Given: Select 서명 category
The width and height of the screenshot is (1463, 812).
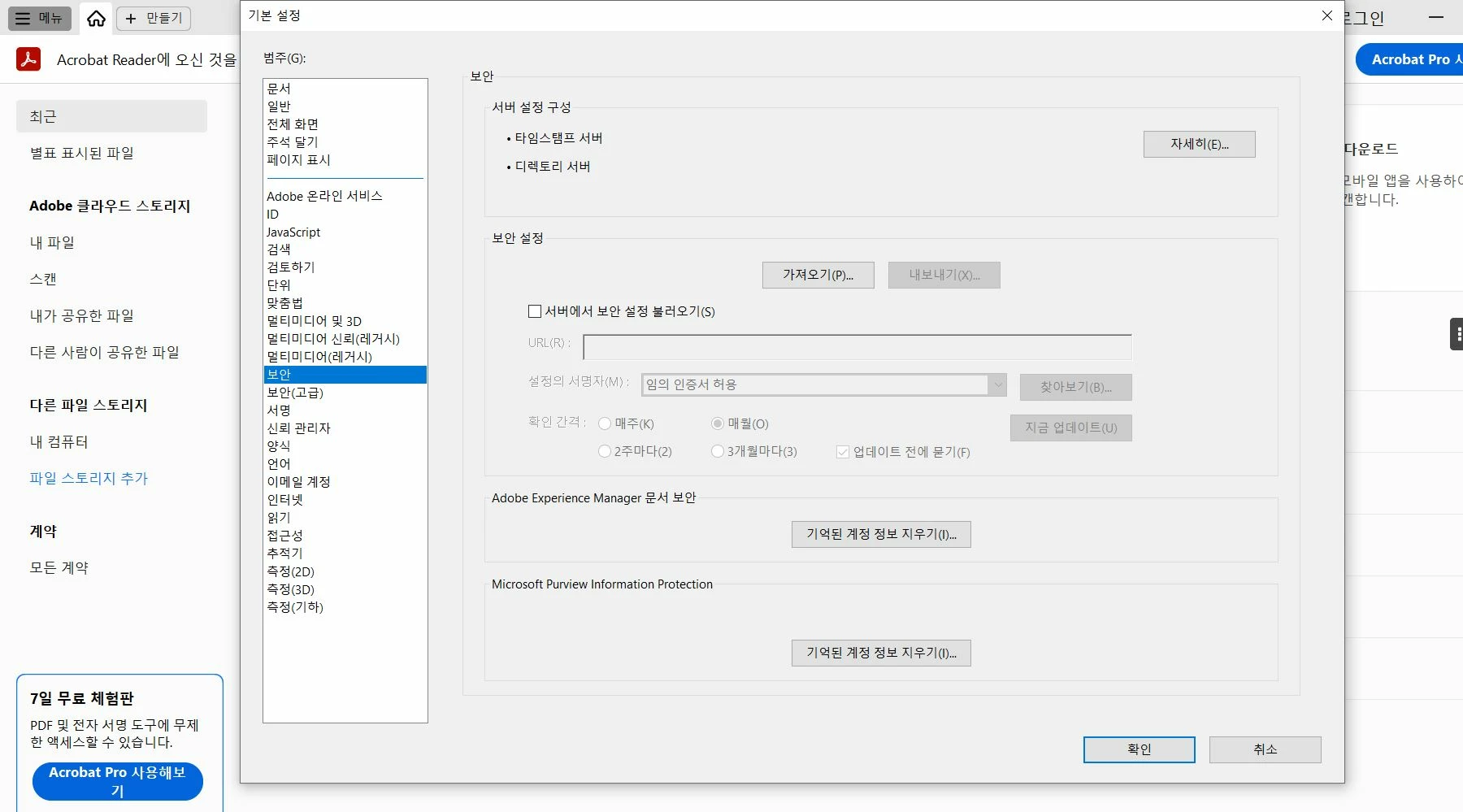Looking at the screenshot, I should coord(345,410).
